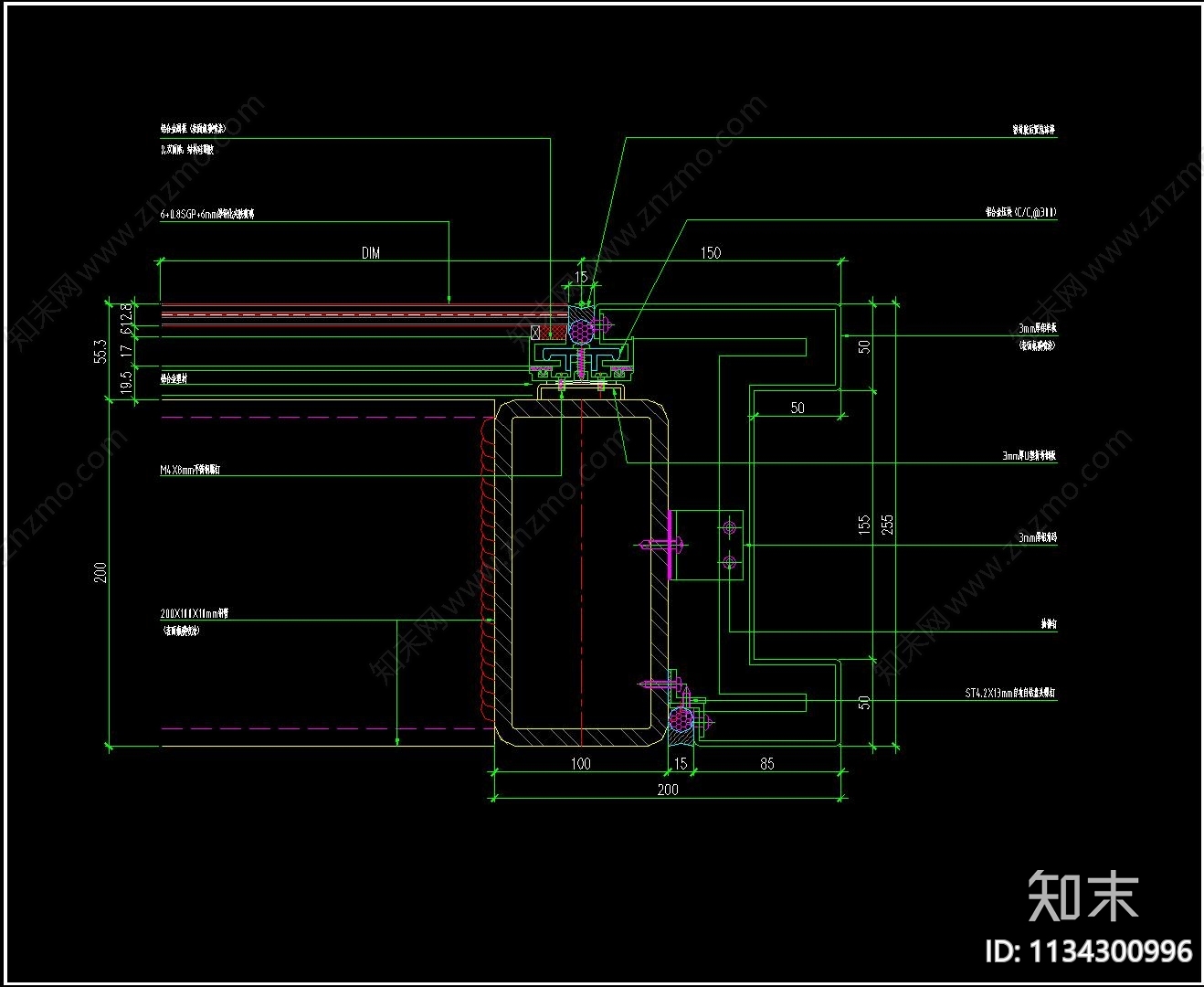Click the ST4.2X13mm self-tapping screw label

tap(1011, 694)
